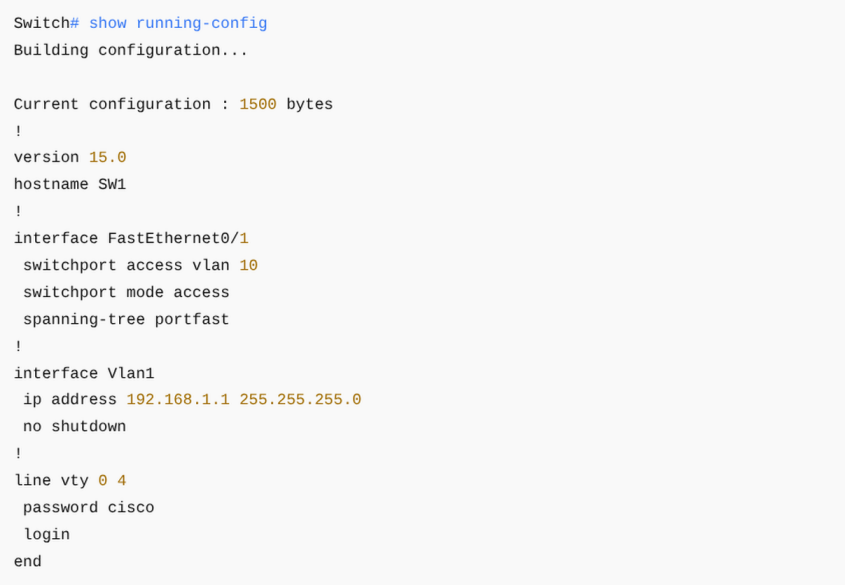845x585 pixels.
Task: Click the 'interface FastEthernet0/1' line
Action: [x=130, y=238]
